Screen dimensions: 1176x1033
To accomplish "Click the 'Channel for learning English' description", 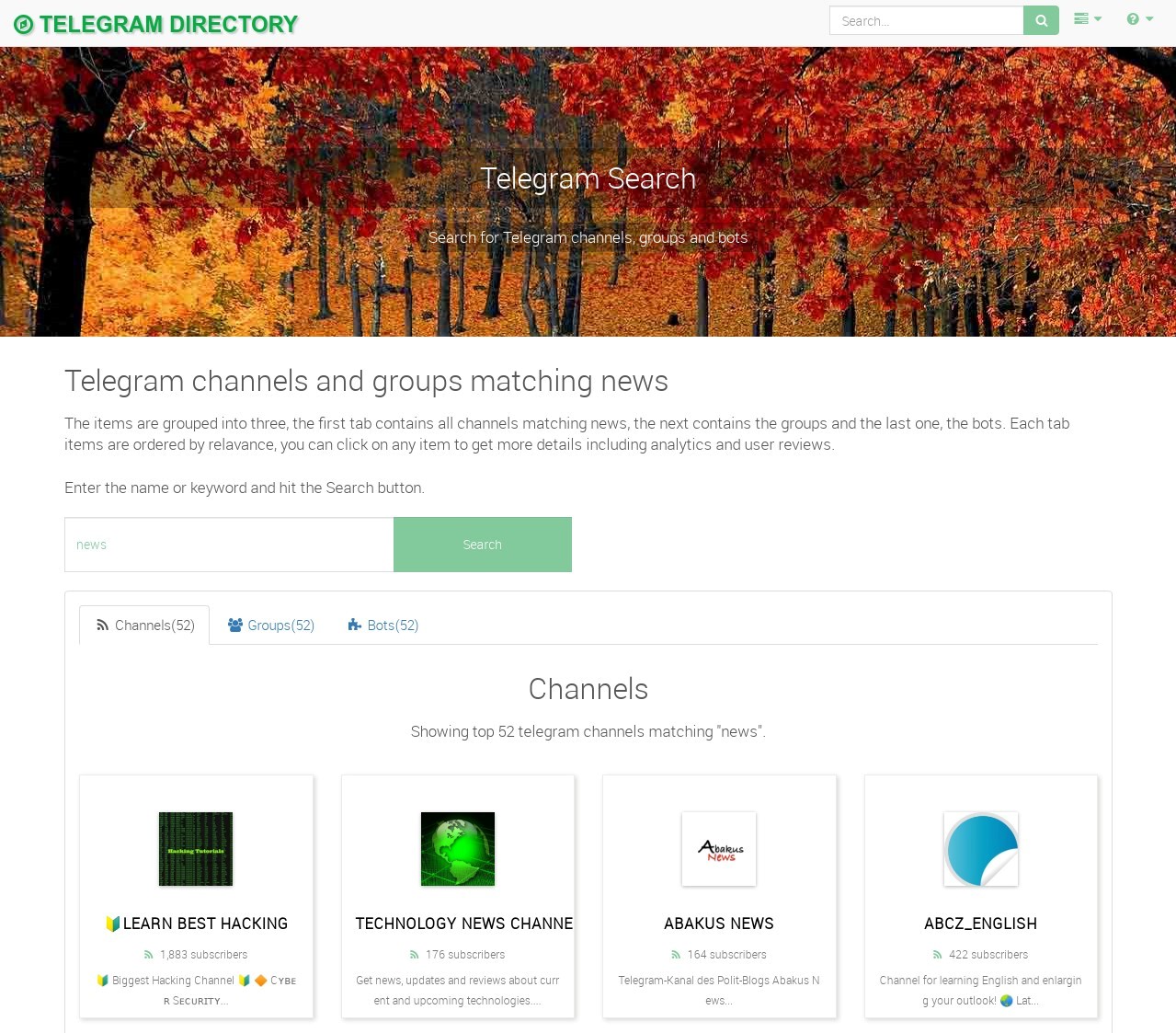I will click(x=981, y=991).
